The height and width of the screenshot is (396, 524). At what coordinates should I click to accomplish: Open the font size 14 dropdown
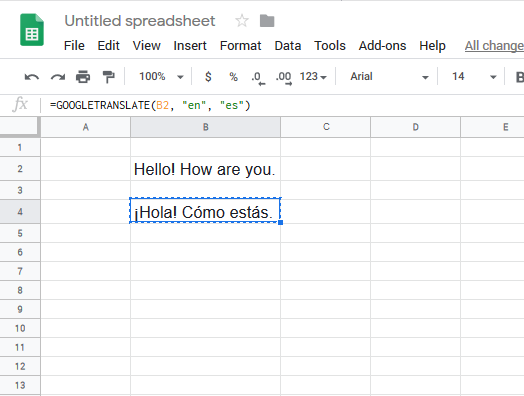pyautogui.click(x=474, y=77)
